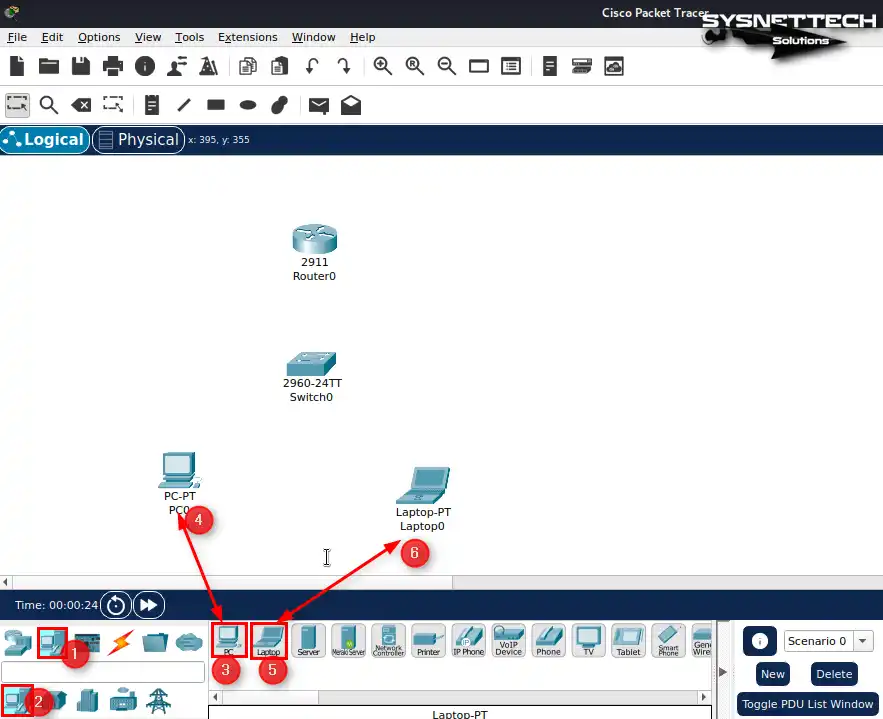Click the Copy icon
This screenshot has width=883, height=719.
click(248, 66)
